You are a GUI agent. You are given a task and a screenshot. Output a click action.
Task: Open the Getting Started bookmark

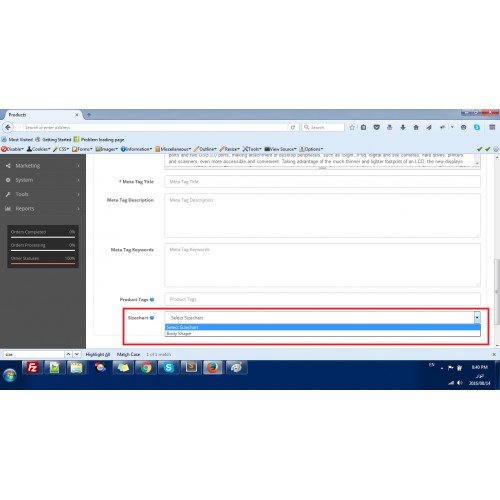point(53,139)
